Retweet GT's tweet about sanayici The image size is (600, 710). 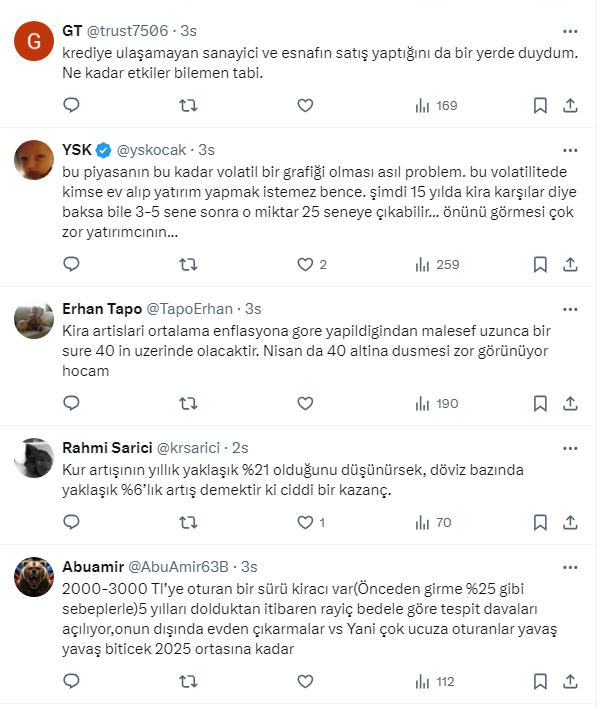point(187,105)
